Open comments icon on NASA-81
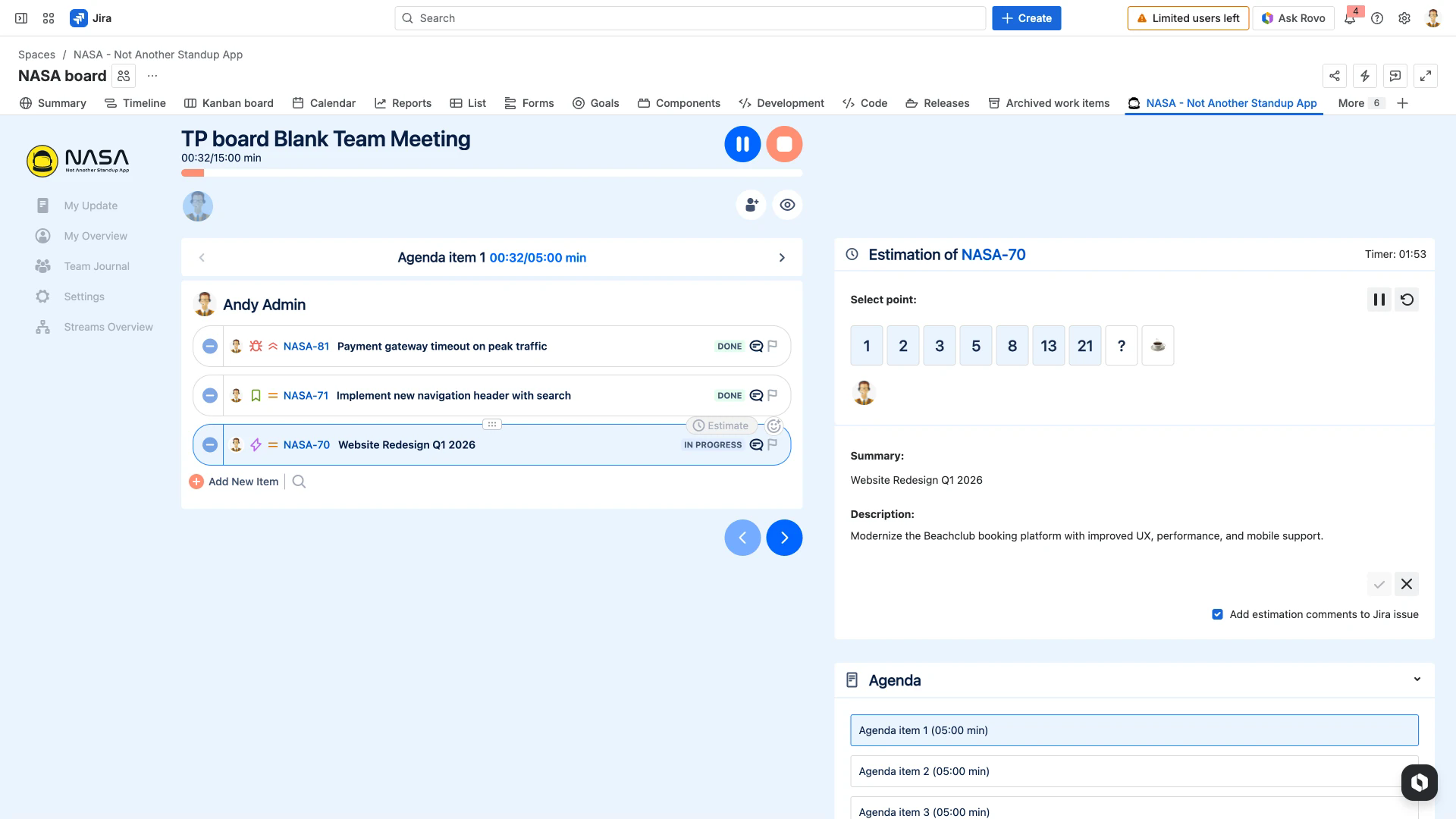This screenshot has width=1456, height=819. (756, 347)
